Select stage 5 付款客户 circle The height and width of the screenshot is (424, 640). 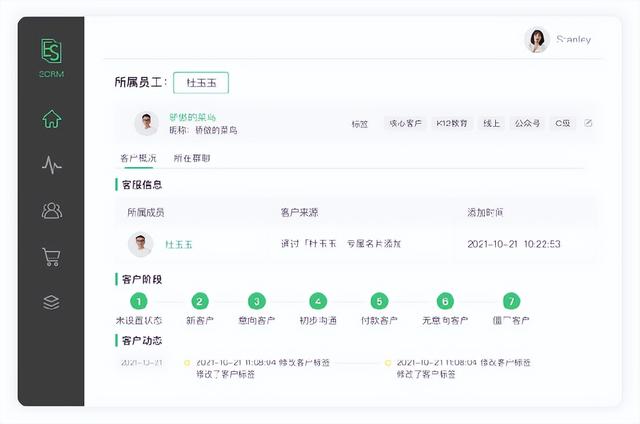coord(378,301)
